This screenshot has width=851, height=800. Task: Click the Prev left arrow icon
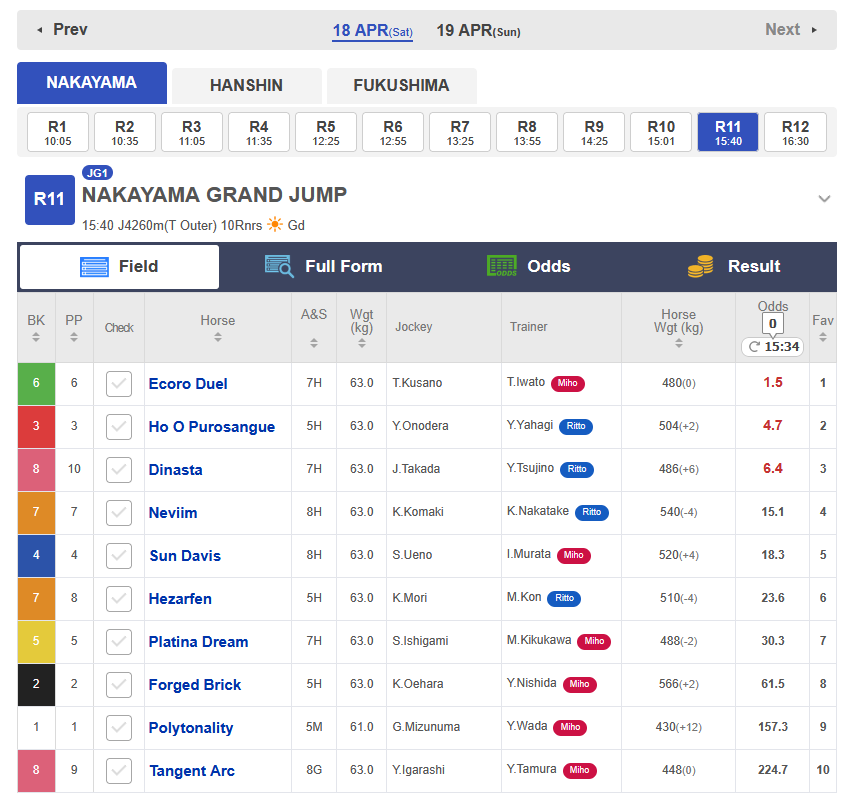tap(40, 30)
